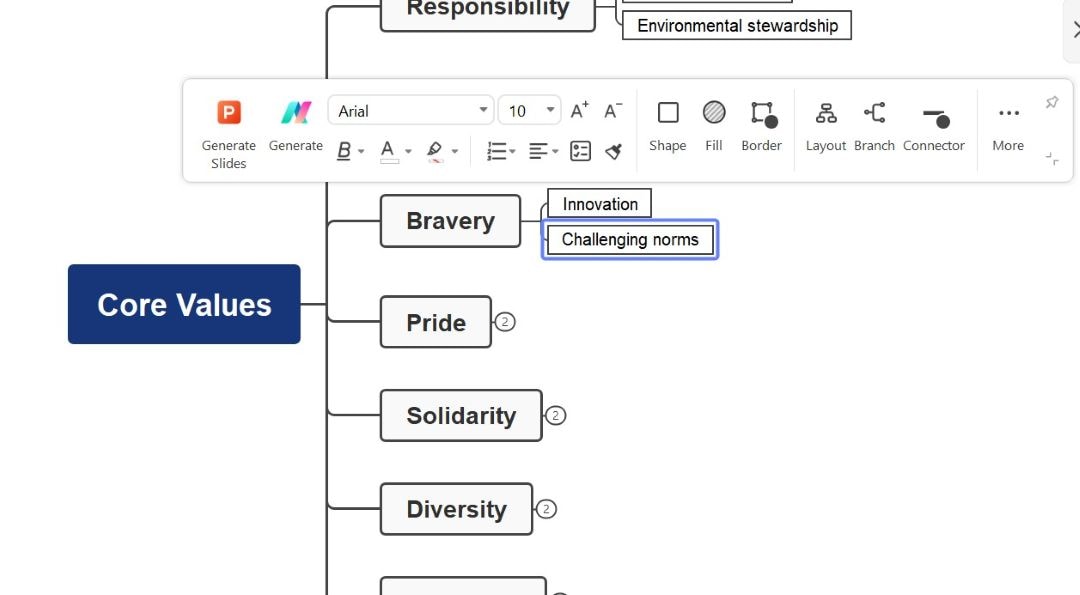Screen dimensions: 1080x595
Task: Toggle bold text formatting
Action: pos(344,151)
